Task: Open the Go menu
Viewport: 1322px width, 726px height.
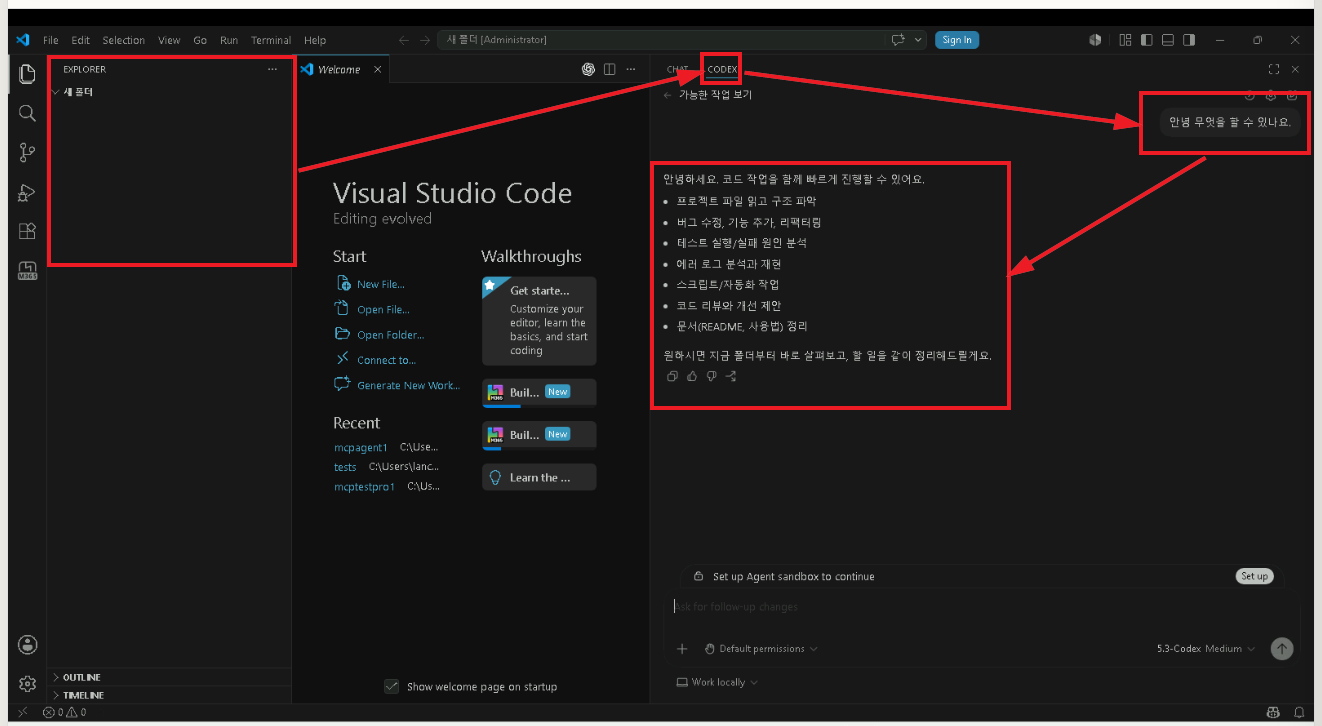Action: (200, 40)
